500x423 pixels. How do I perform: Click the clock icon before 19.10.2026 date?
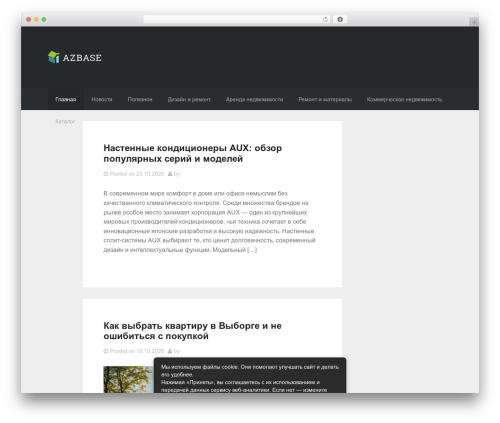click(x=106, y=351)
